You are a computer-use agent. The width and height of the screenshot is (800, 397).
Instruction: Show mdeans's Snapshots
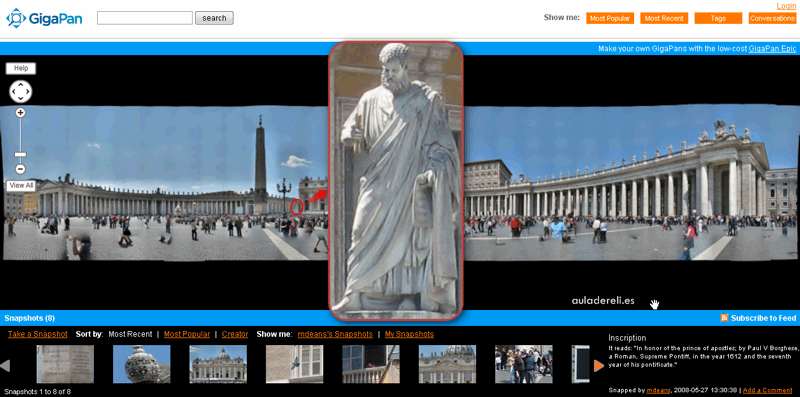[335, 334]
